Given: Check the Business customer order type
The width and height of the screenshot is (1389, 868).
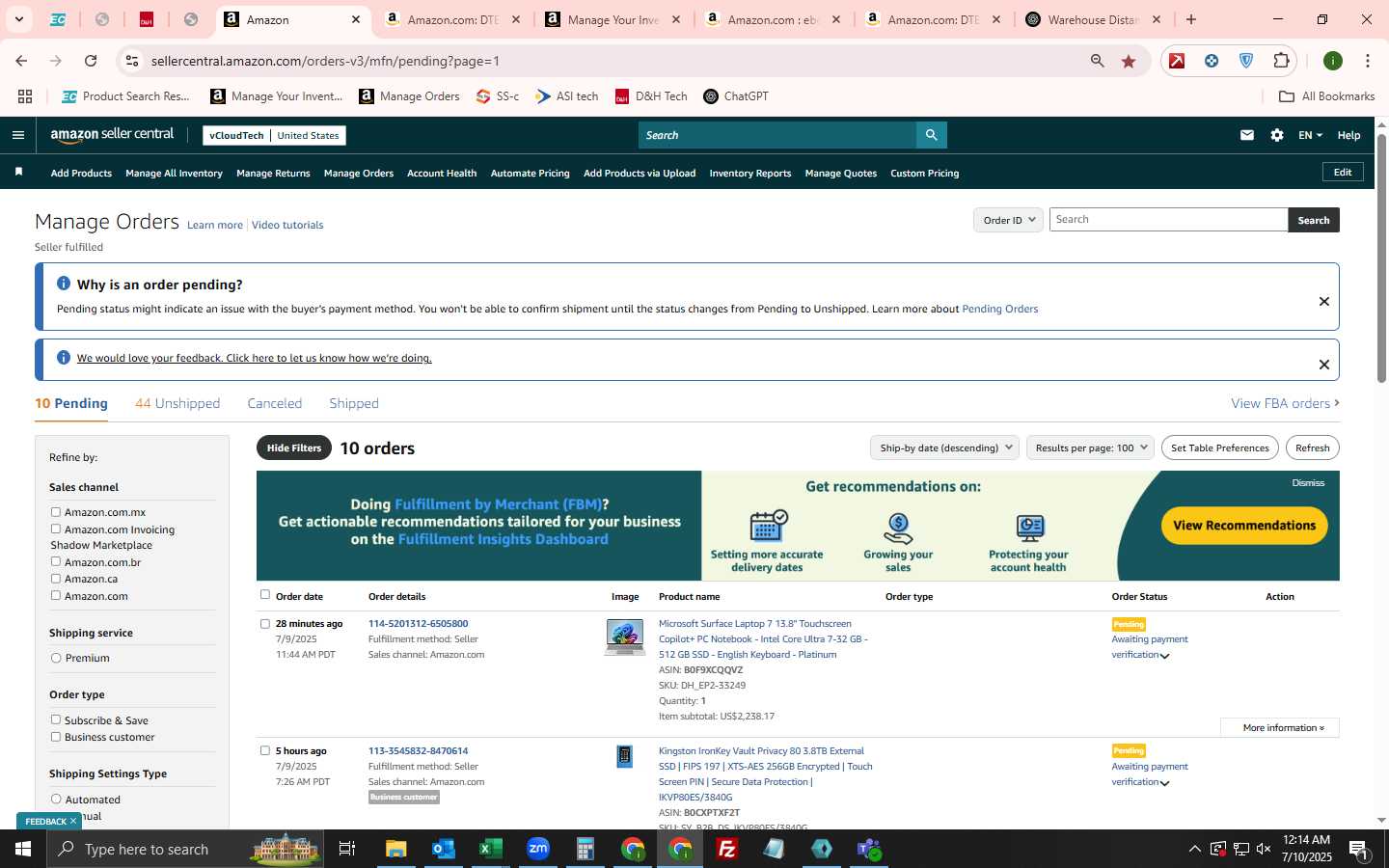Looking at the screenshot, I should coord(56,737).
